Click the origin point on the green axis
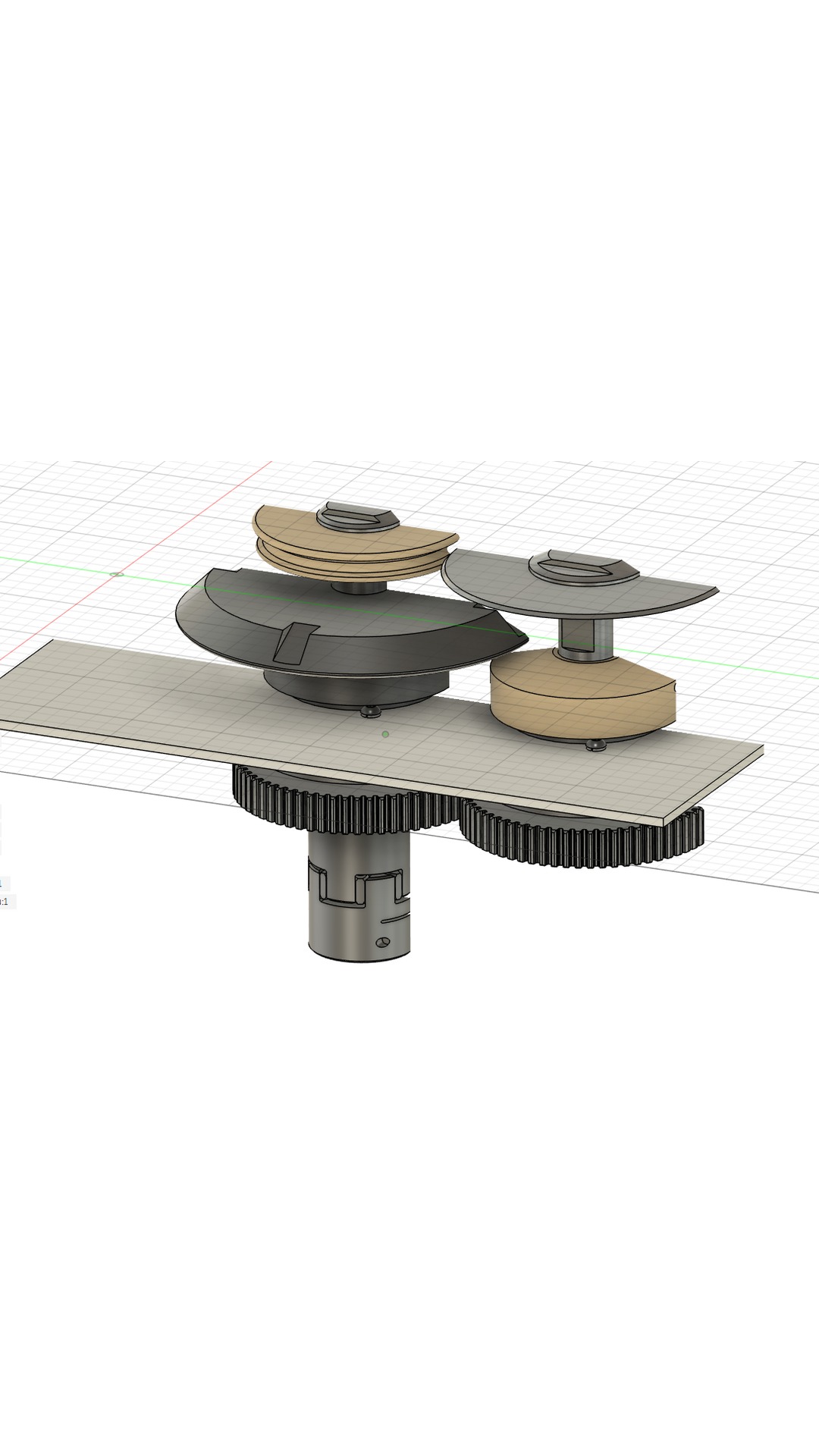 click(x=116, y=574)
